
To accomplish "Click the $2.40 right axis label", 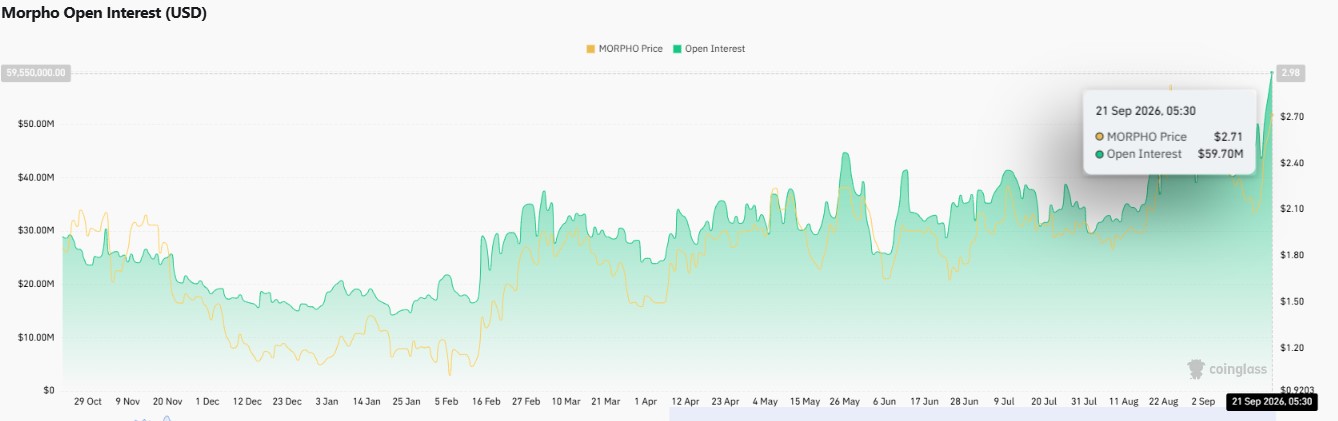I will (x=1291, y=162).
